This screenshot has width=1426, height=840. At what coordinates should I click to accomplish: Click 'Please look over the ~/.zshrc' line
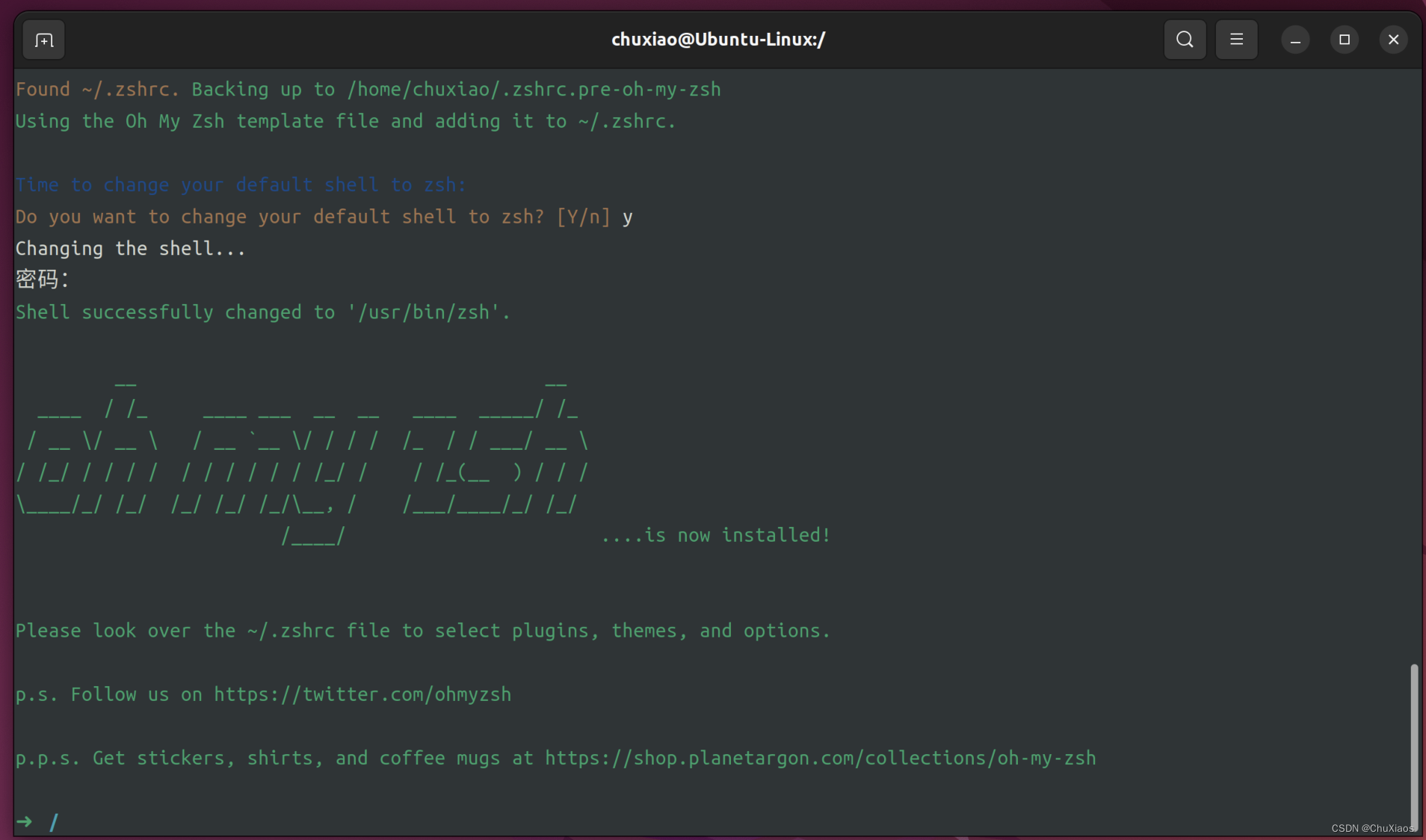[423, 631]
